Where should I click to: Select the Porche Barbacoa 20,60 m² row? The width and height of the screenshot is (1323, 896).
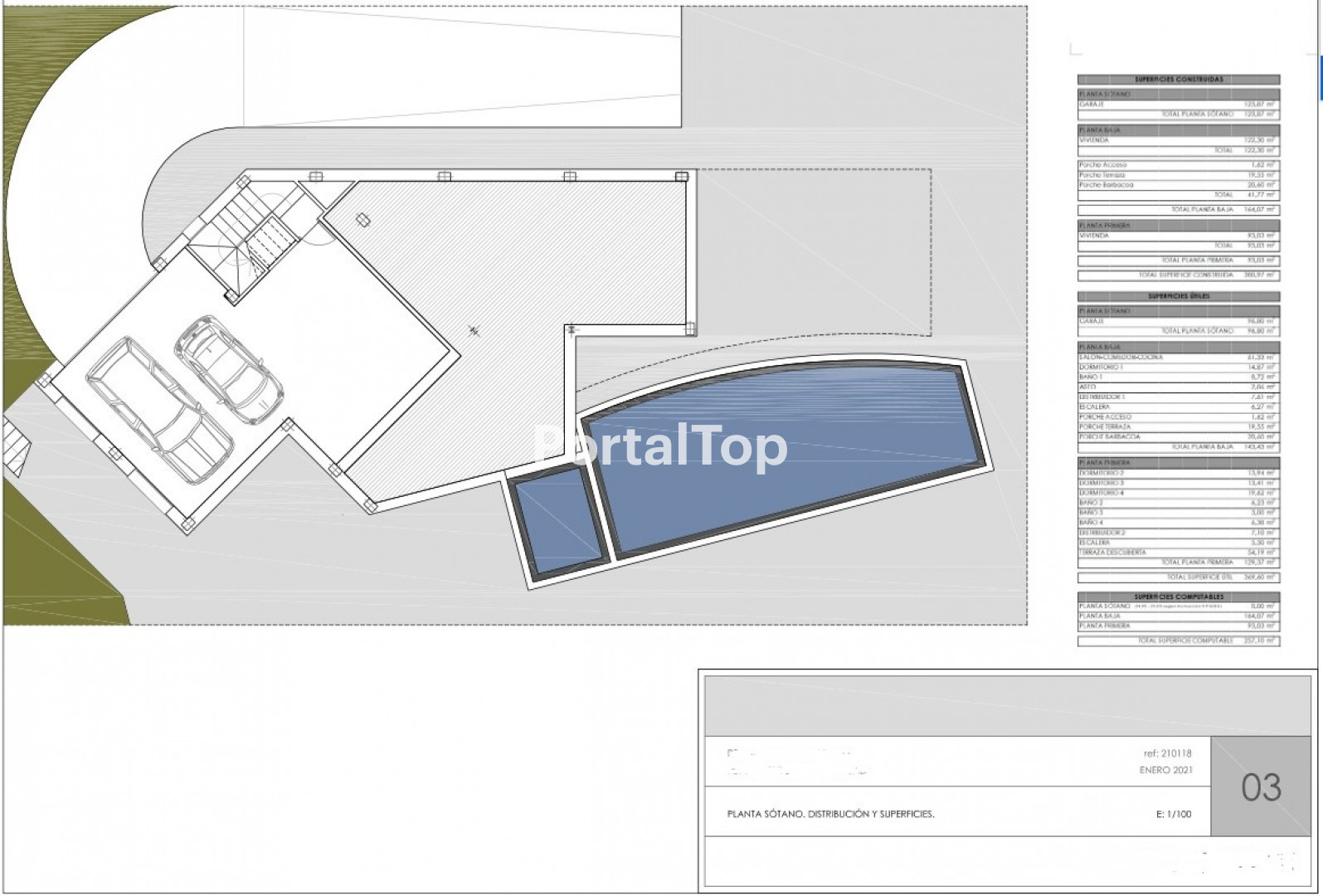point(1178,185)
